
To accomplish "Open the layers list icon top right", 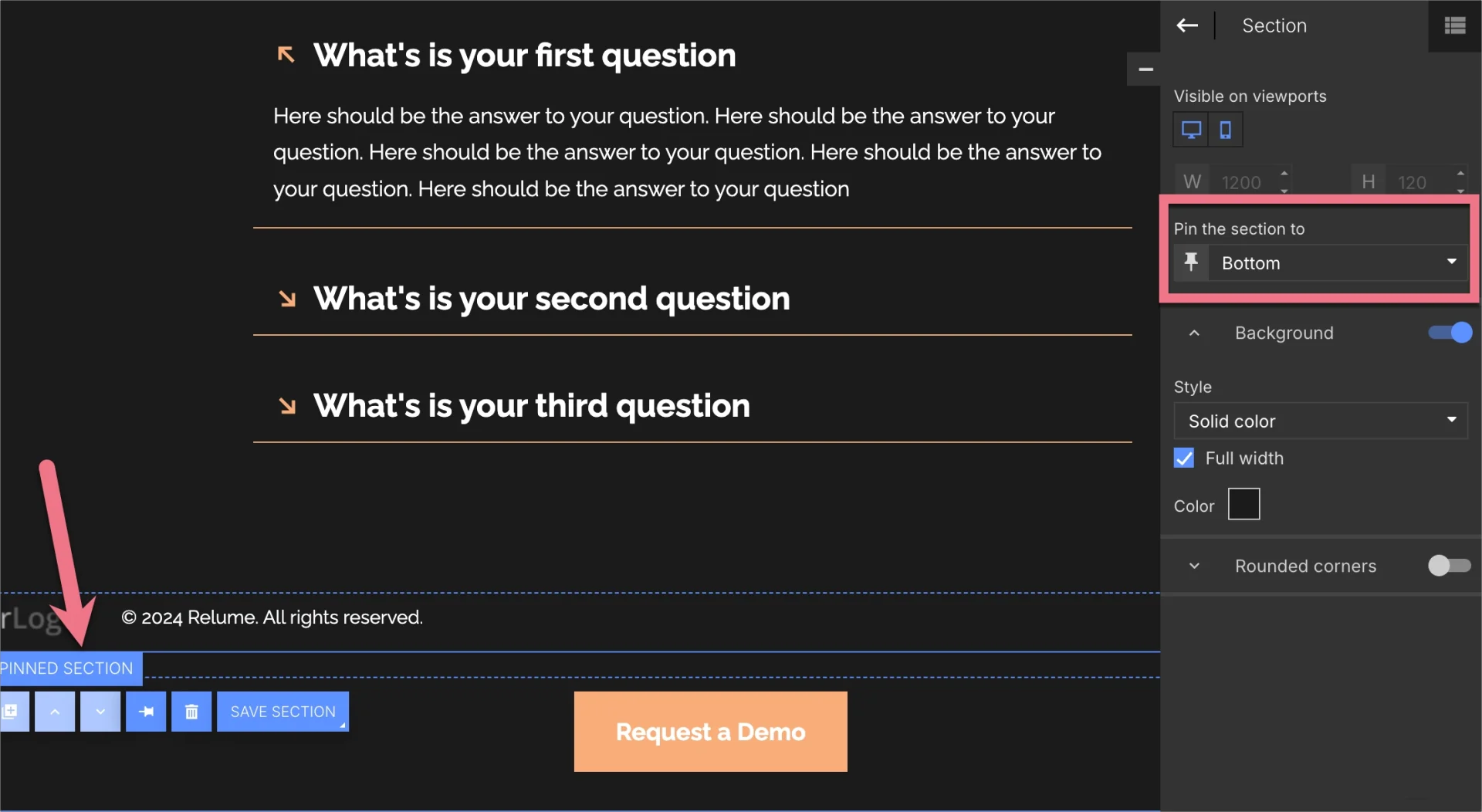I will pos(1456,25).
